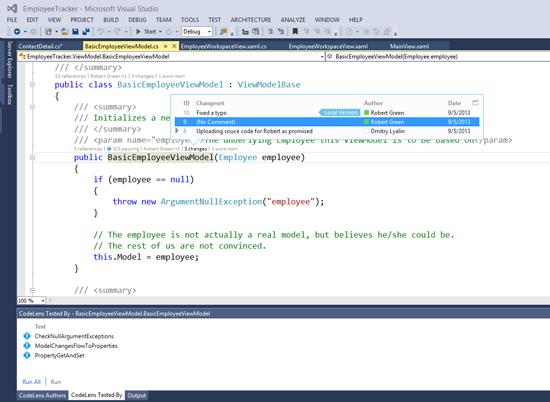Select the Fixed a typo changeset row

[x=327, y=113]
